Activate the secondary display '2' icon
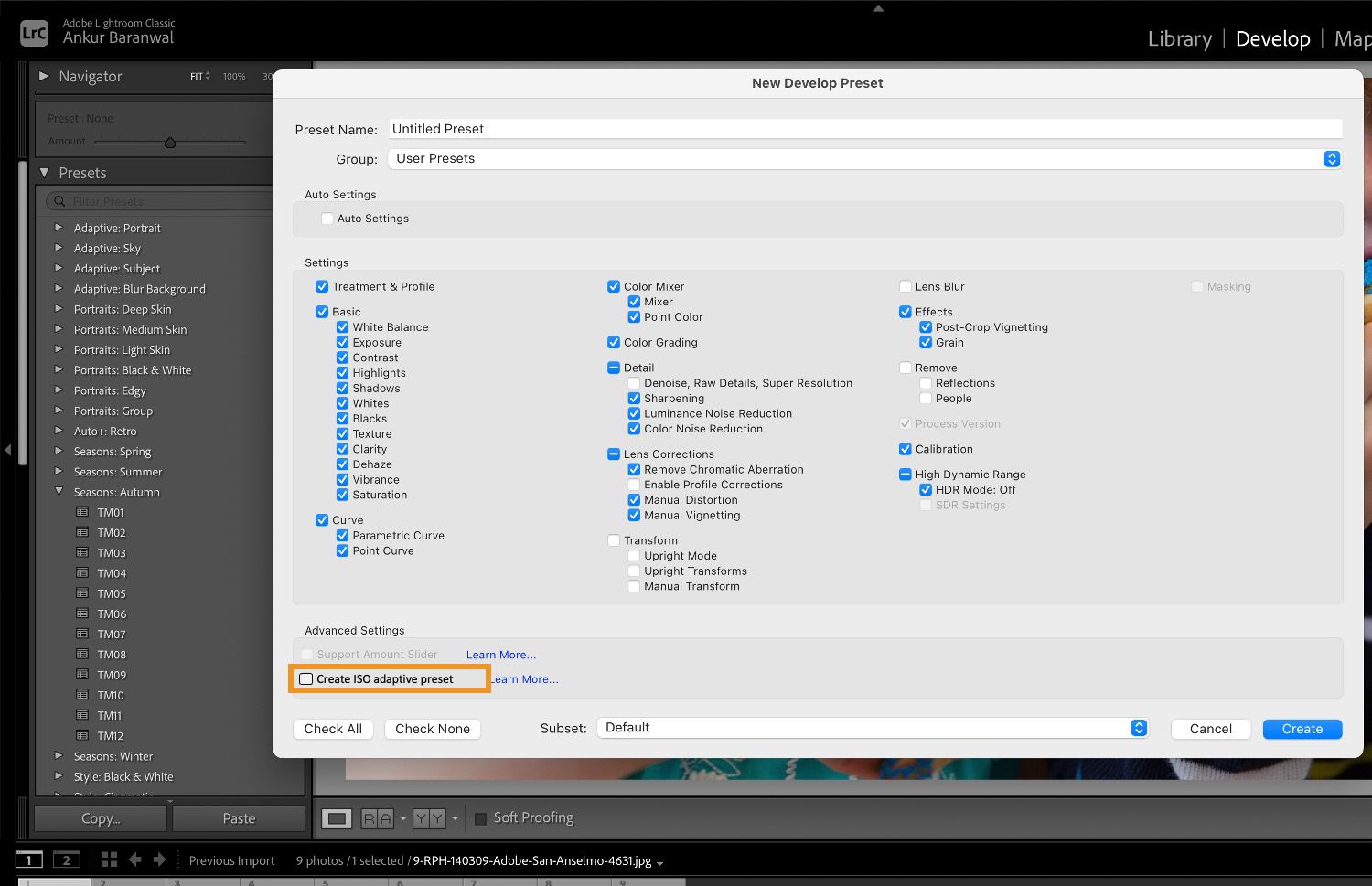 coord(65,859)
